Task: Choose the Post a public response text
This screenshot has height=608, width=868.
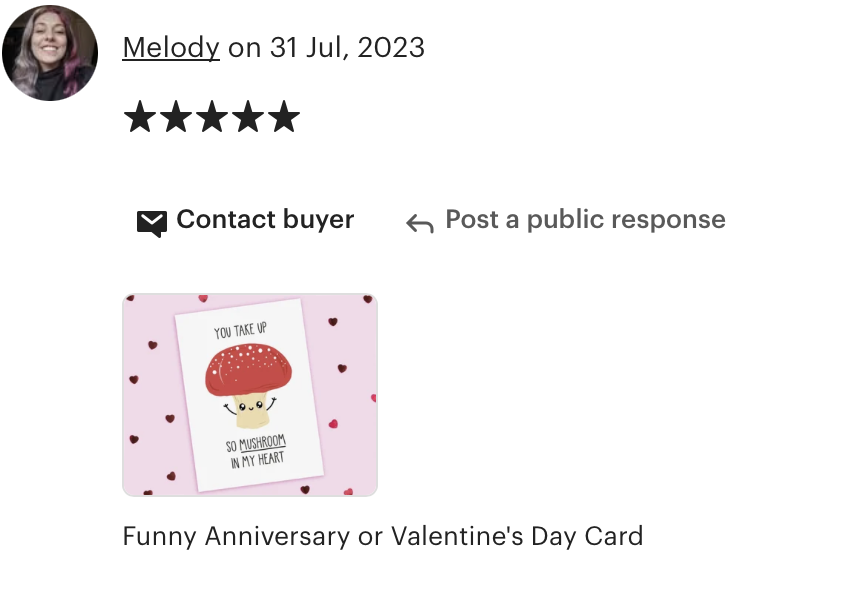Action: click(585, 219)
